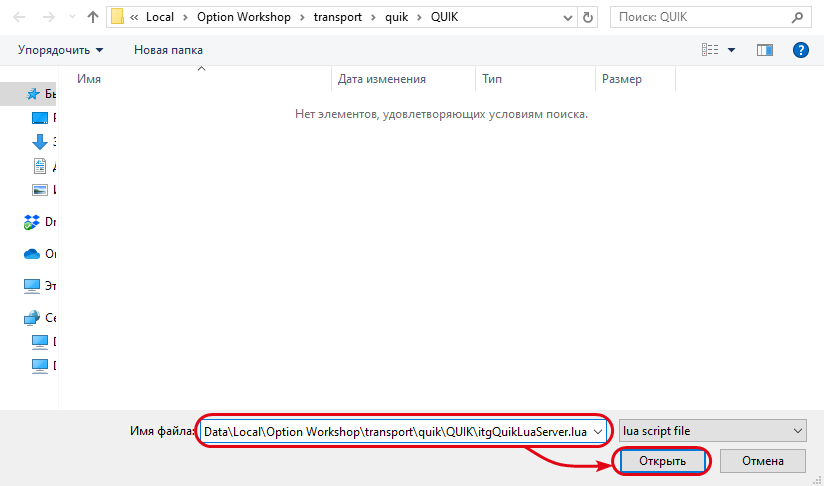Click the refresh icon beside the address bar

pyautogui.click(x=588, y=17)
